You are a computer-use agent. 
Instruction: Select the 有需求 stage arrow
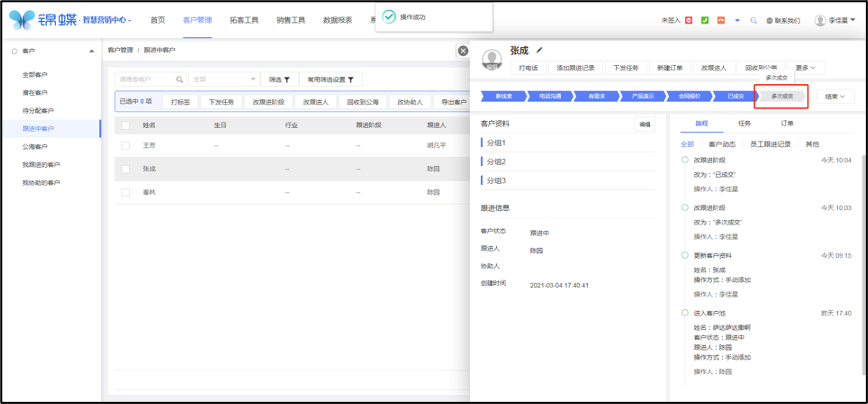[x=596, y=96]
